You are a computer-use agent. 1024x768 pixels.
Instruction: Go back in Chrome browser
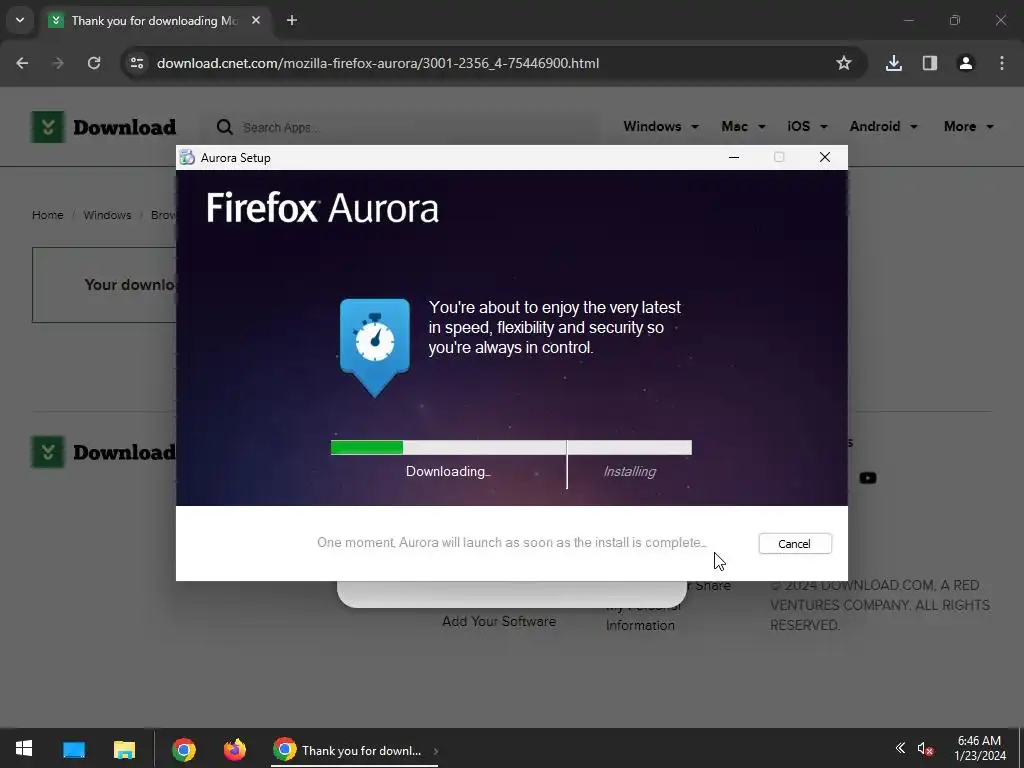22,63
